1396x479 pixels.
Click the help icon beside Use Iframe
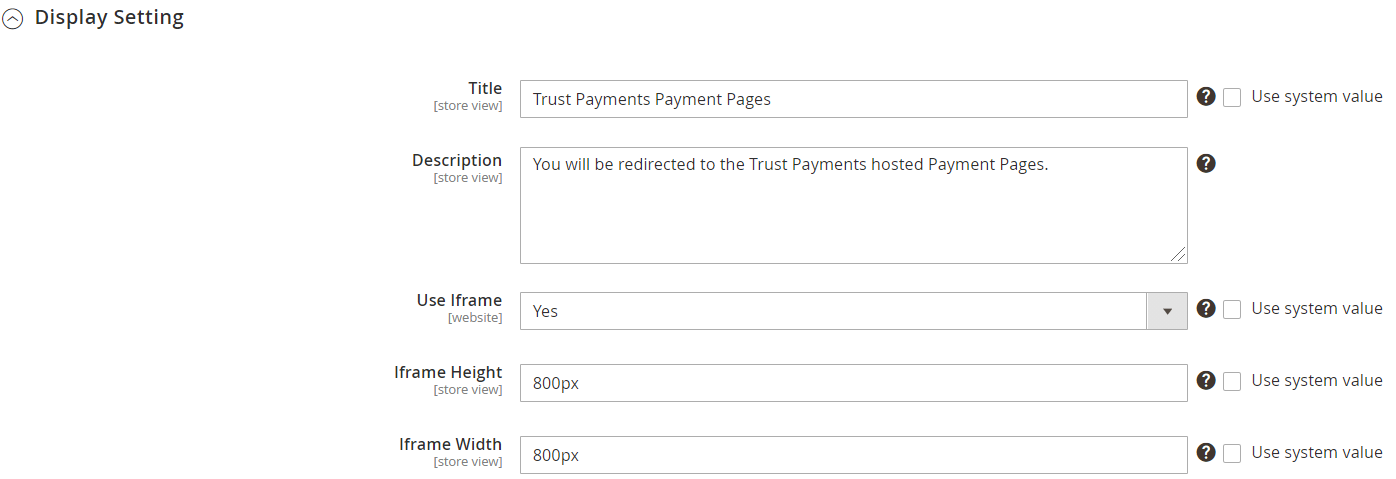pyautogui.click(x=1206, y=309)
